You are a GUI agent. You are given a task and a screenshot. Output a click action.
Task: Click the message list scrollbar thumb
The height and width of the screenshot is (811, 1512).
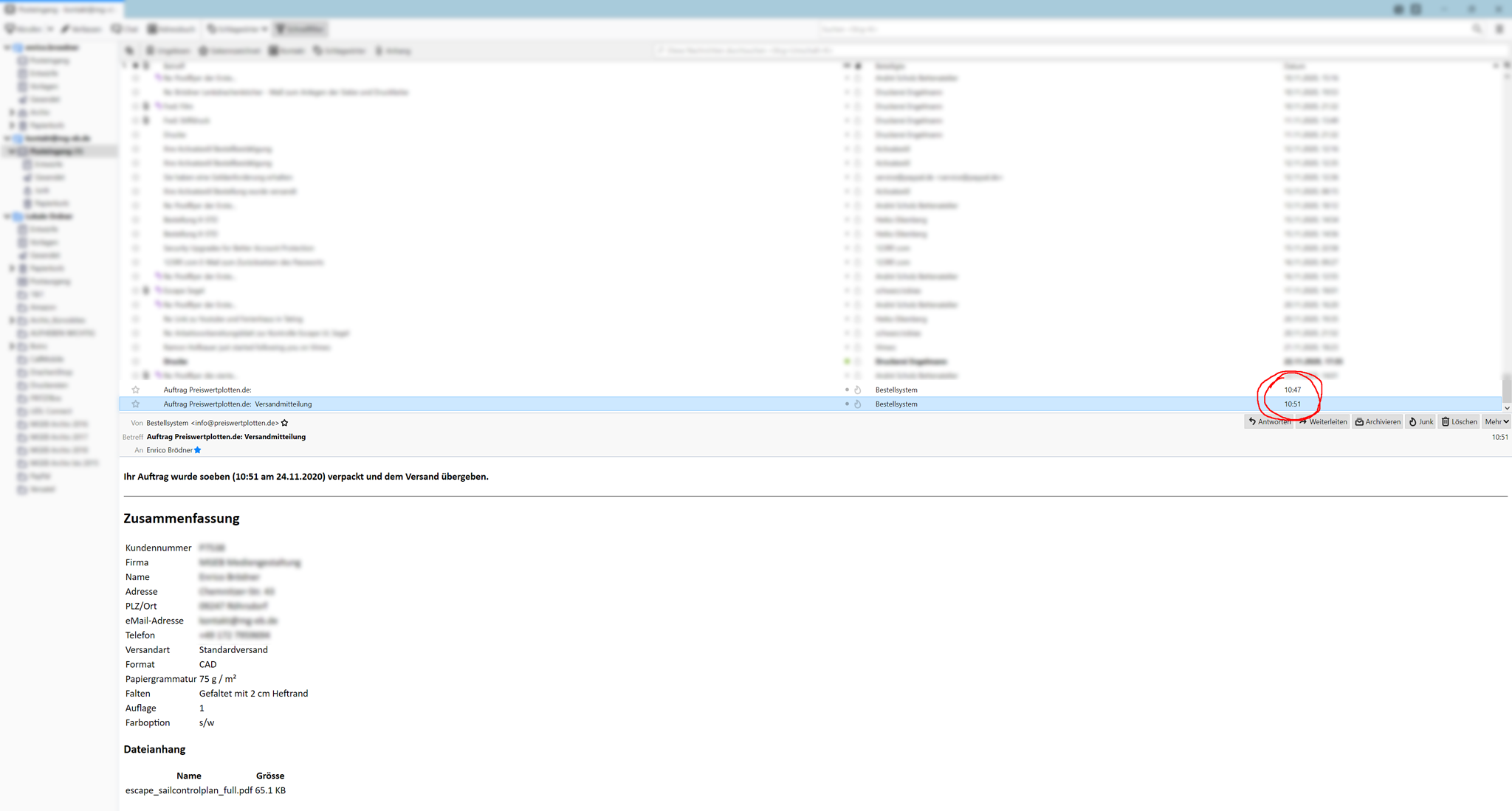tap(1506, 387)
